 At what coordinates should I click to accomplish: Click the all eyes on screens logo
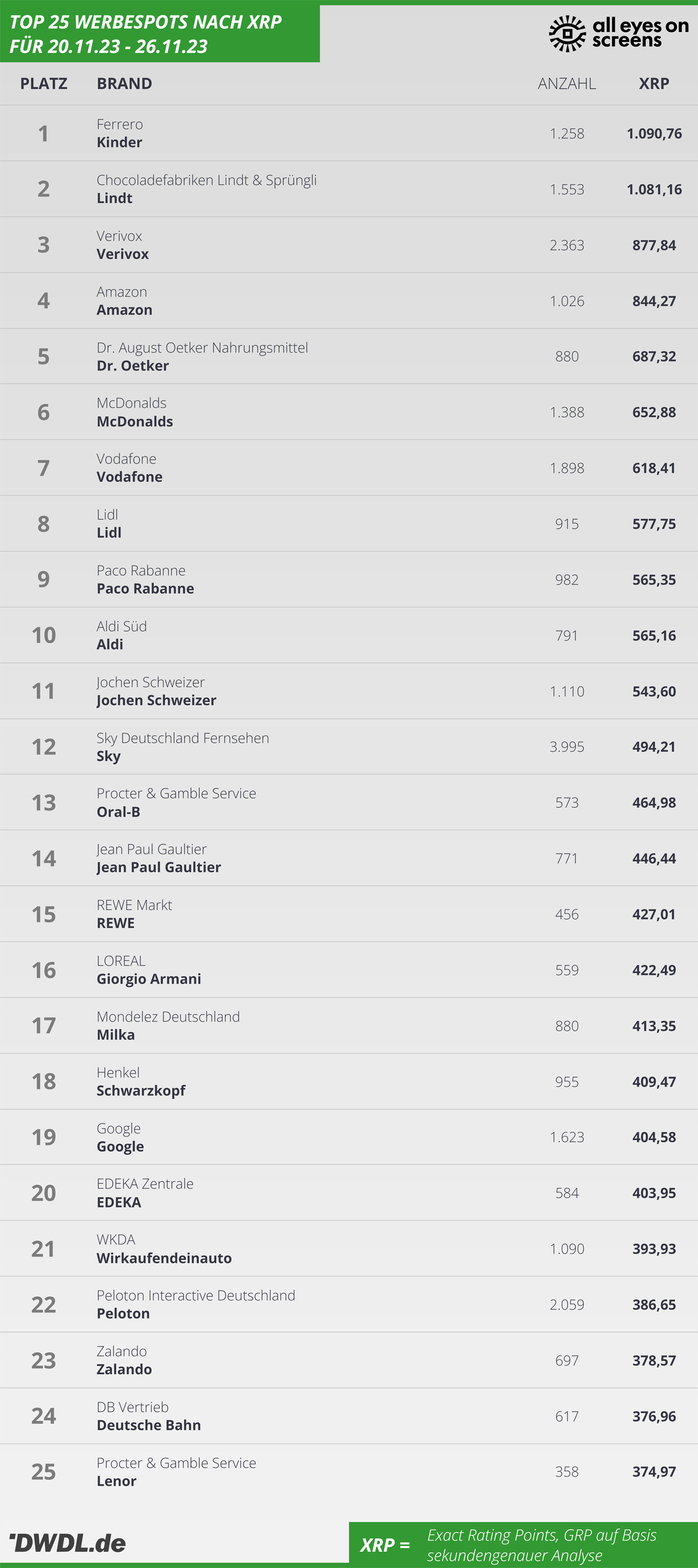tap(618, 34)
